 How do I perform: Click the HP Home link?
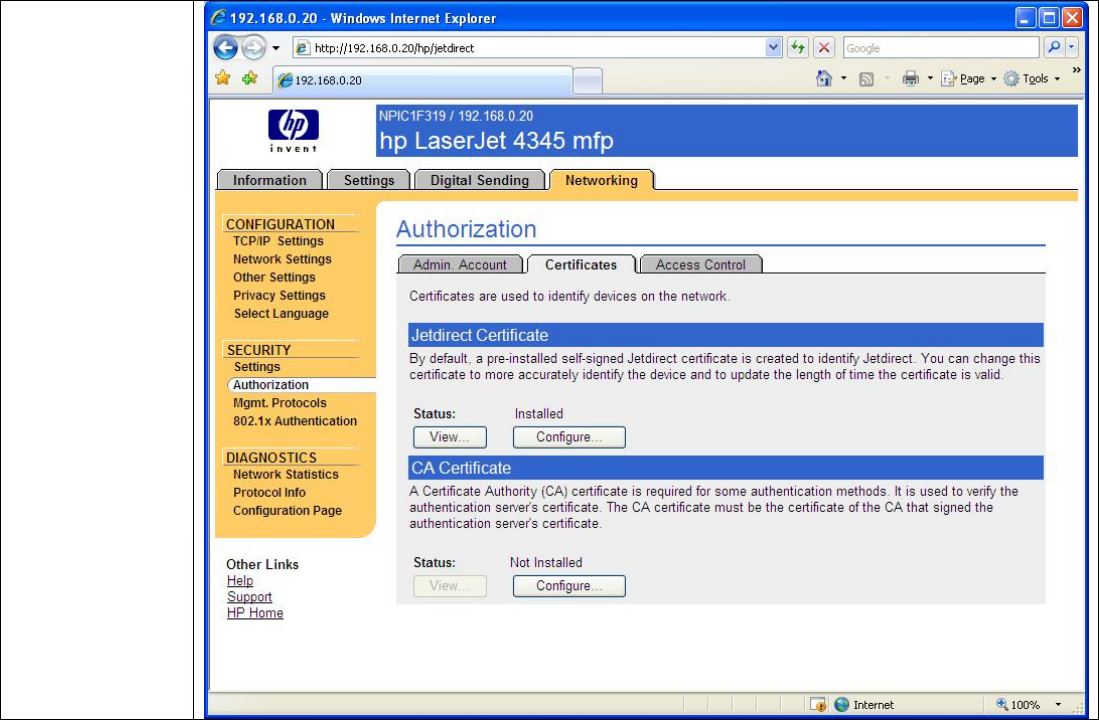click(x=255, y=613)
